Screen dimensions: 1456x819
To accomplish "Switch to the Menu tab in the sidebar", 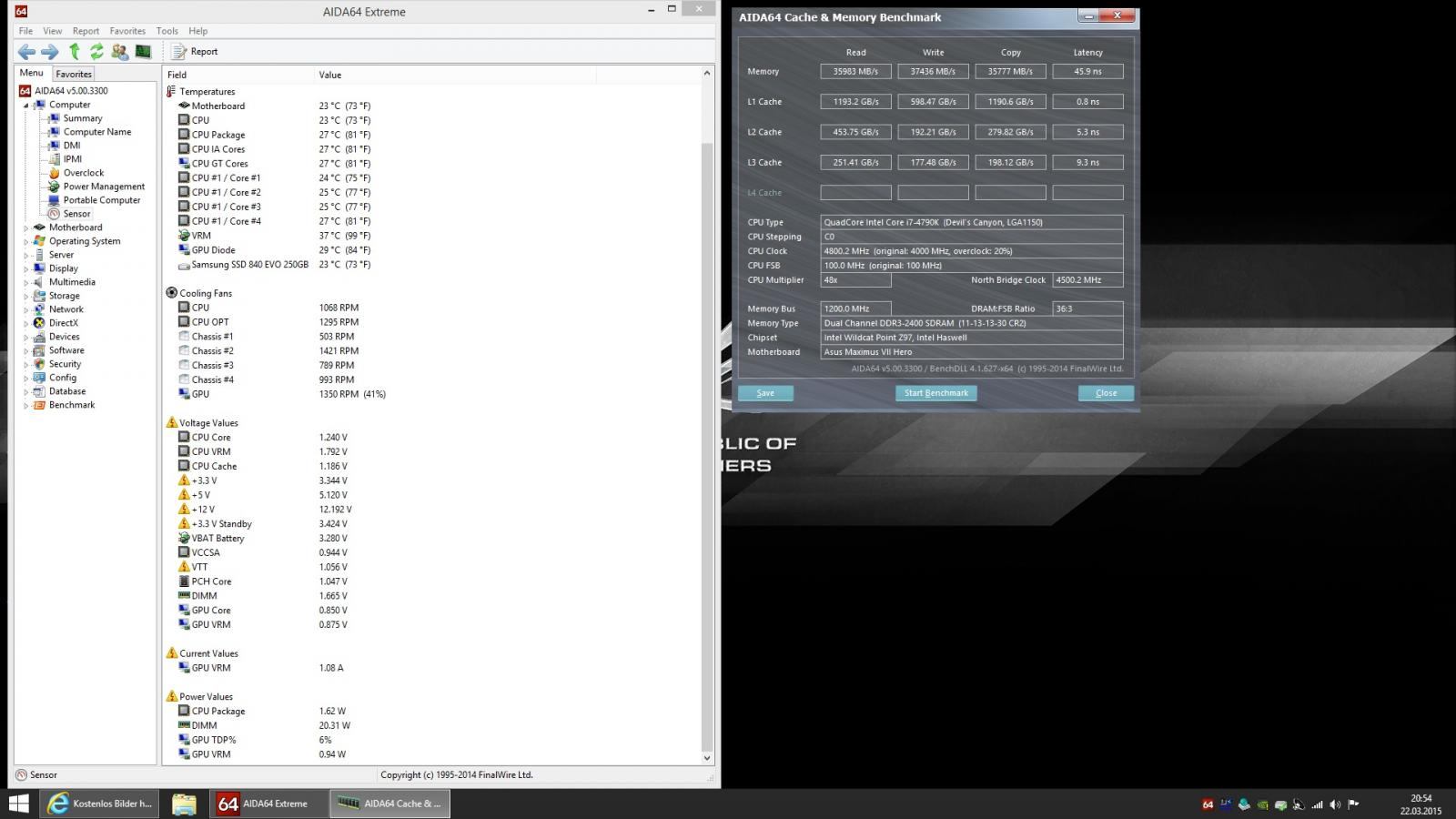I will pyautogui.click(x=31, y=73).
